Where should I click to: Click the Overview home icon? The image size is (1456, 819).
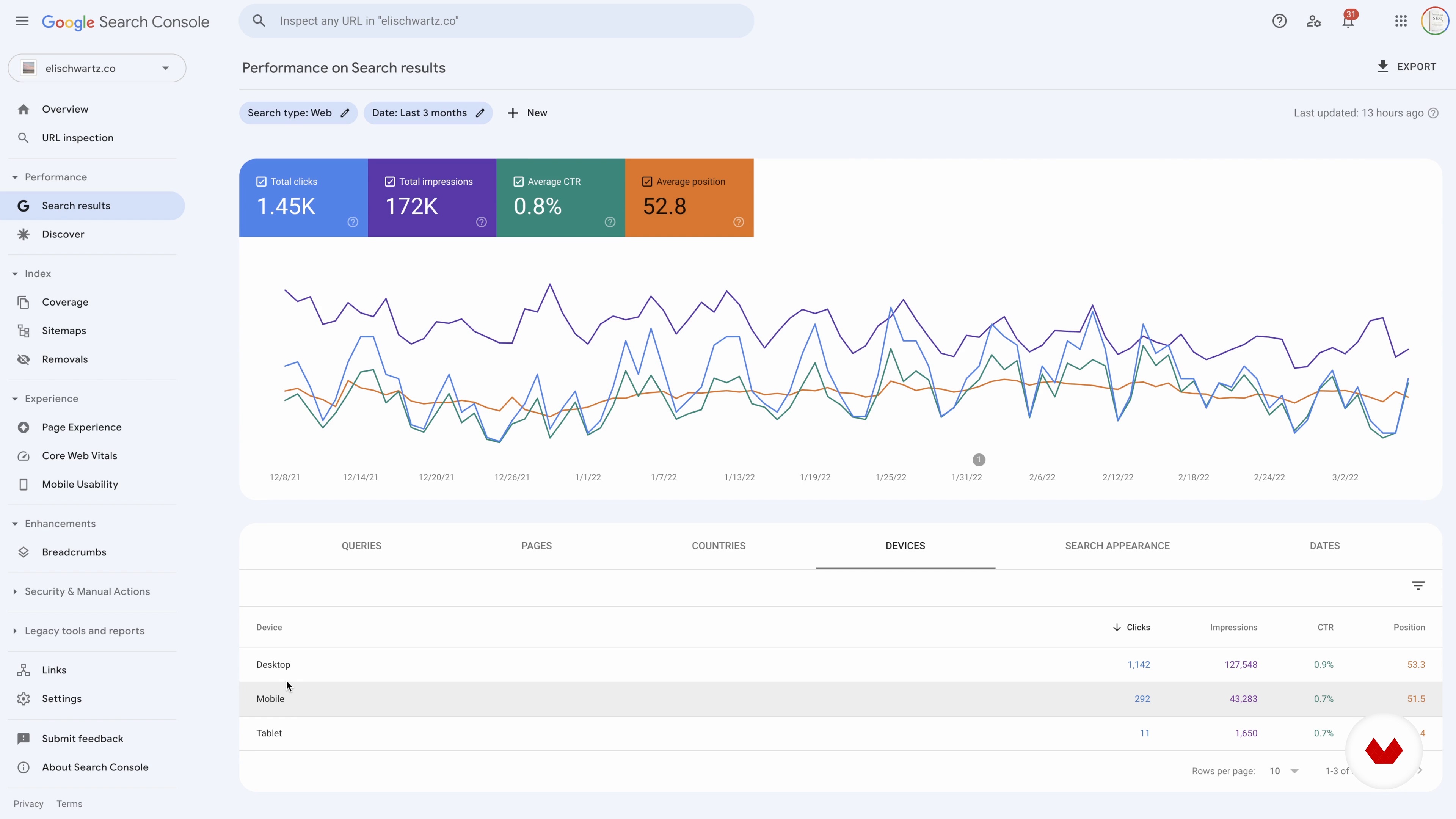pyautogui.click(x=23, y=109)
